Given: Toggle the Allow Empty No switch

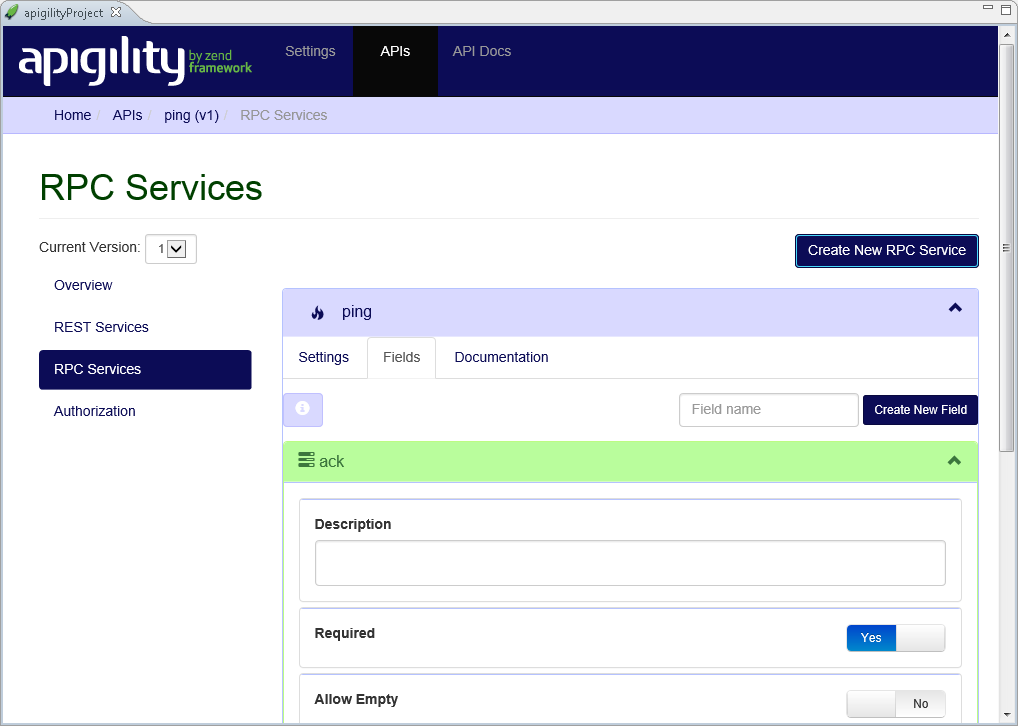Looking at the screenshot, I should tap(895, 704).
